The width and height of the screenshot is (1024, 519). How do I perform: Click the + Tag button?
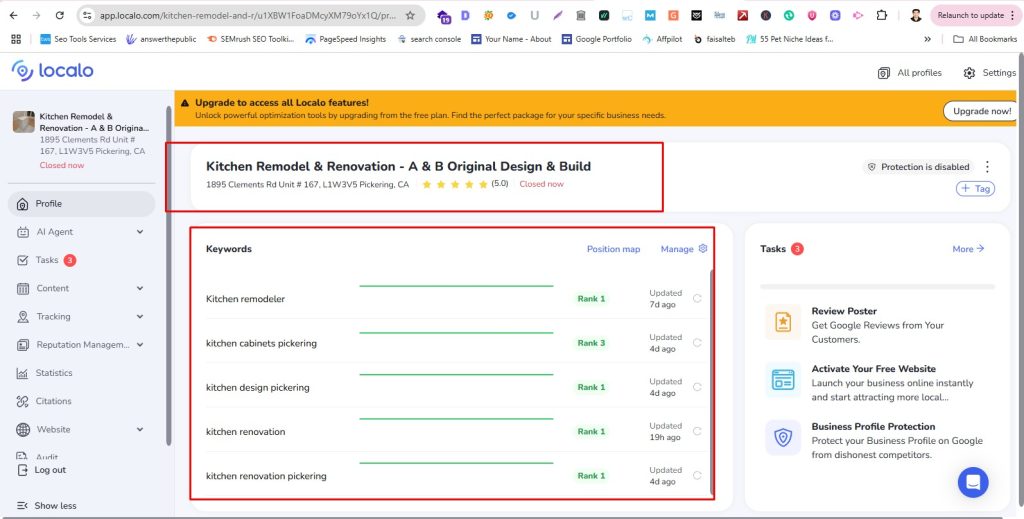pos(975,189)
